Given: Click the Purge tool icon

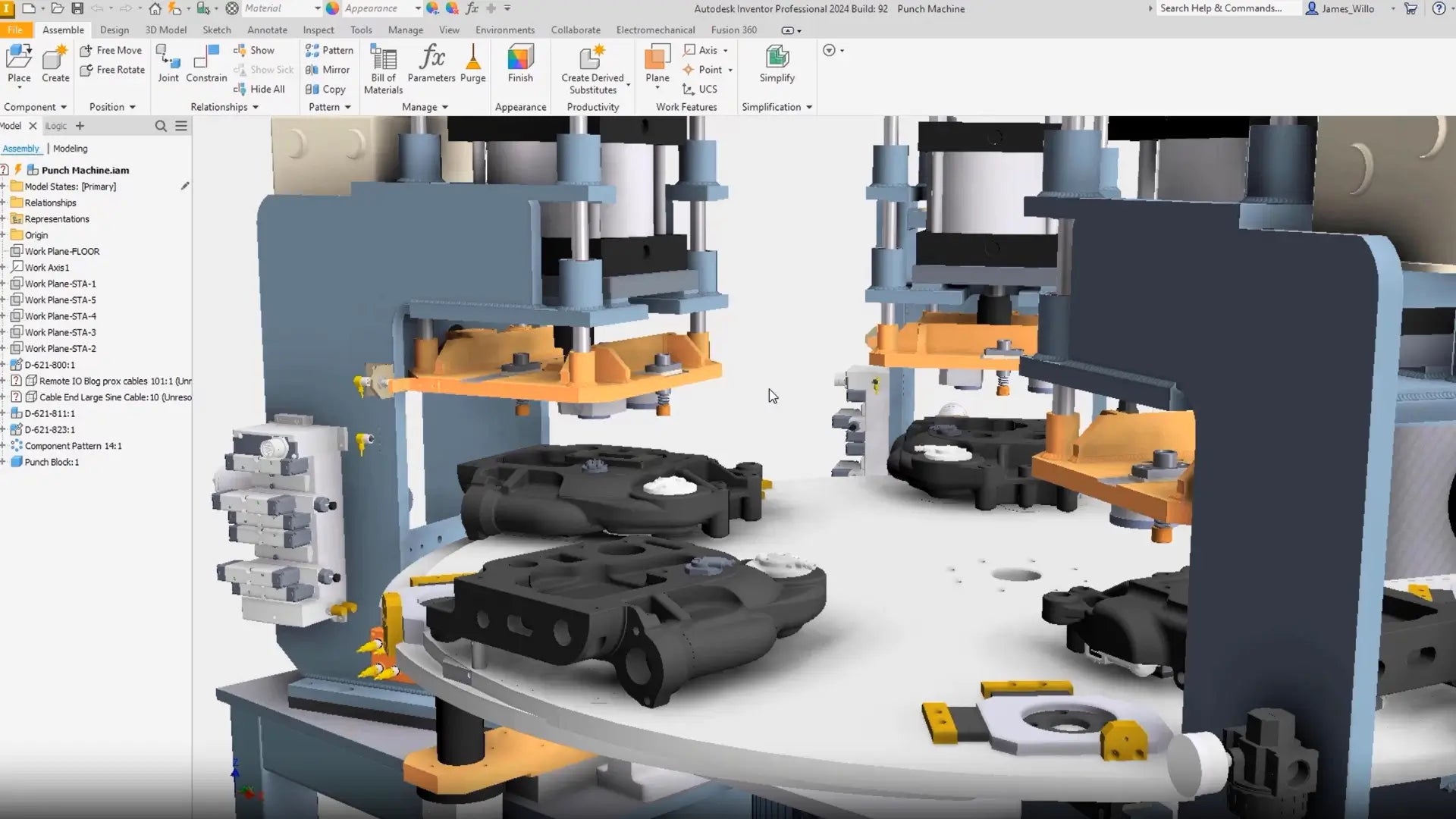Looking at the screenshot, I should click(472, 58).
